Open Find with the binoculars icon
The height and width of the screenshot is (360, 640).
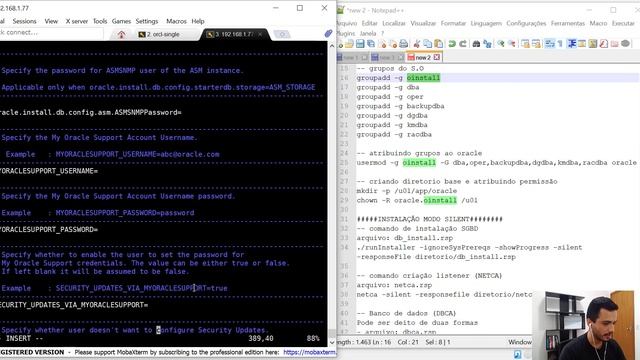(476, 44)
